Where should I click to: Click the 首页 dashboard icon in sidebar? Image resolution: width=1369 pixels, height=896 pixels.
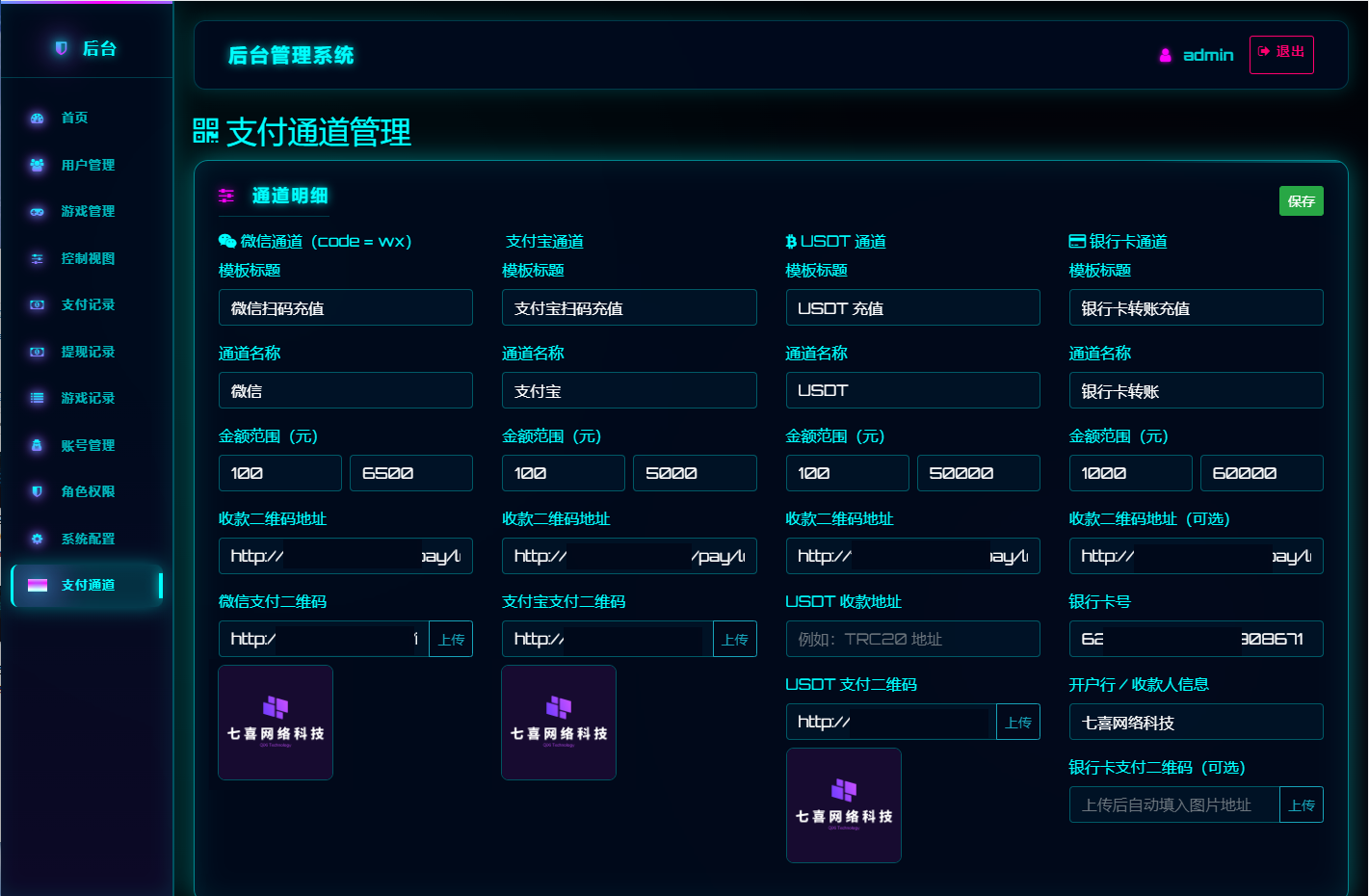point(38,119)
